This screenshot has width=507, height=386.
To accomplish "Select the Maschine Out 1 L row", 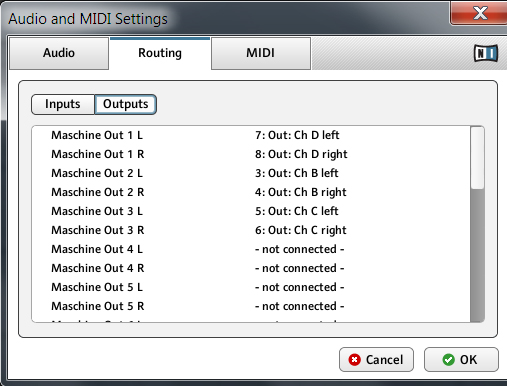I will click(251, 135).
